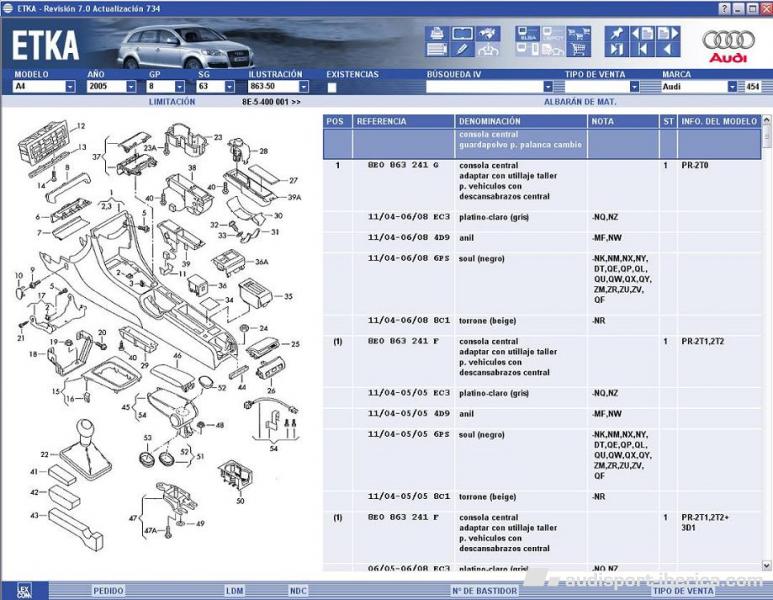The width and height of the screenshot is (773, 600).
Task: Click the greyed monitor and phone icon
Action: (x=527, y=49)
